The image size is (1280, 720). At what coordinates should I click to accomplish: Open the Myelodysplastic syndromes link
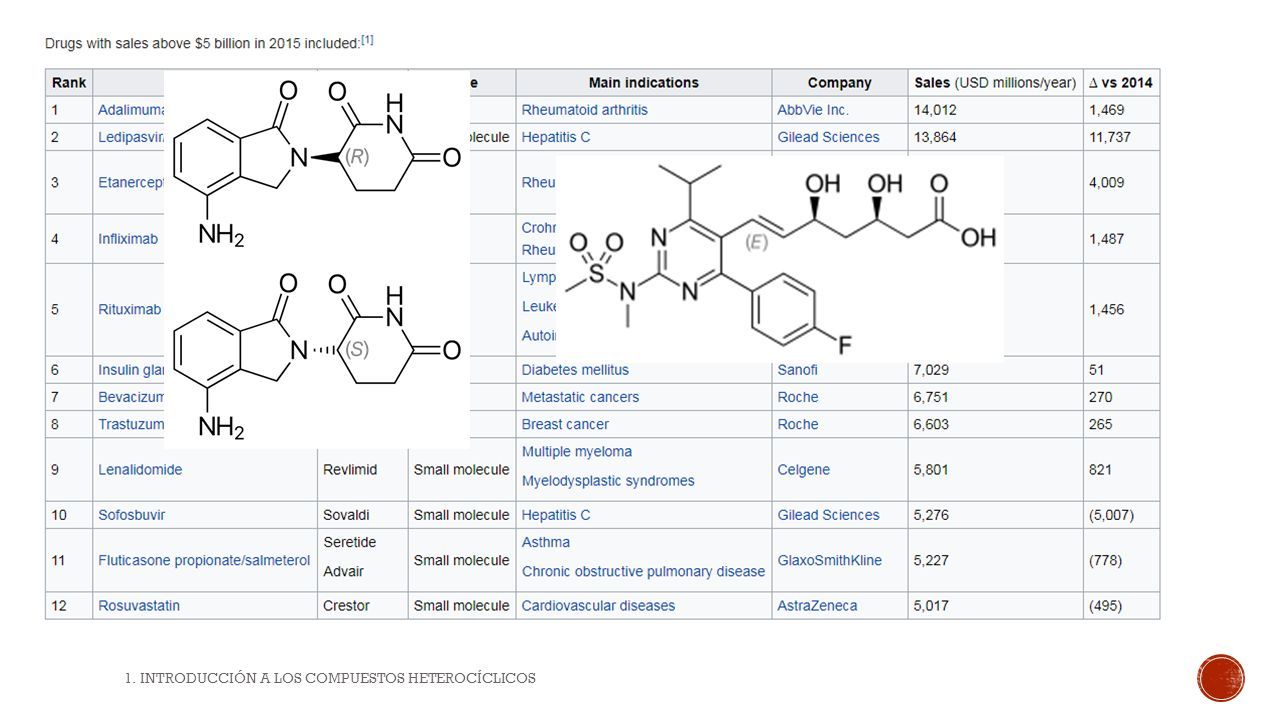[x=608, y=481]
